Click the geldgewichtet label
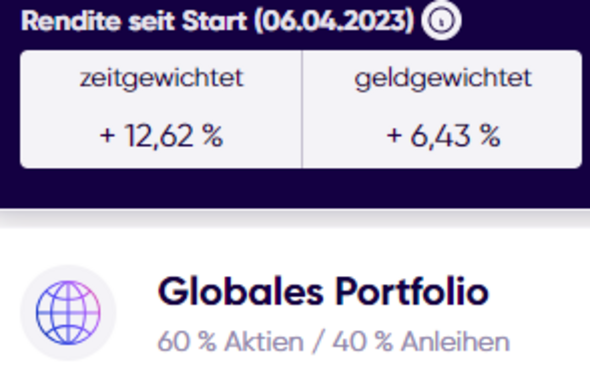 point(443,79)
